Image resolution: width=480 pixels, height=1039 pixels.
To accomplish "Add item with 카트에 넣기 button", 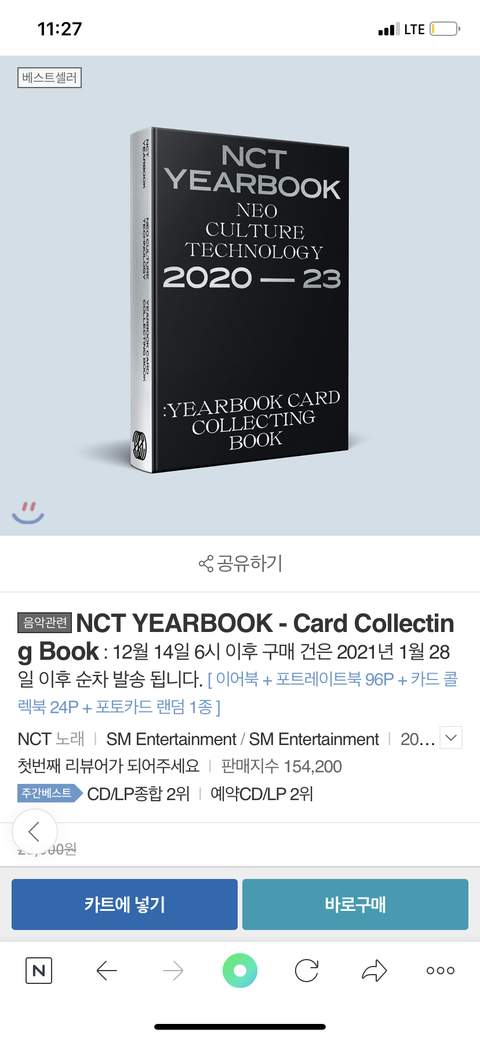I will point(124,904).
